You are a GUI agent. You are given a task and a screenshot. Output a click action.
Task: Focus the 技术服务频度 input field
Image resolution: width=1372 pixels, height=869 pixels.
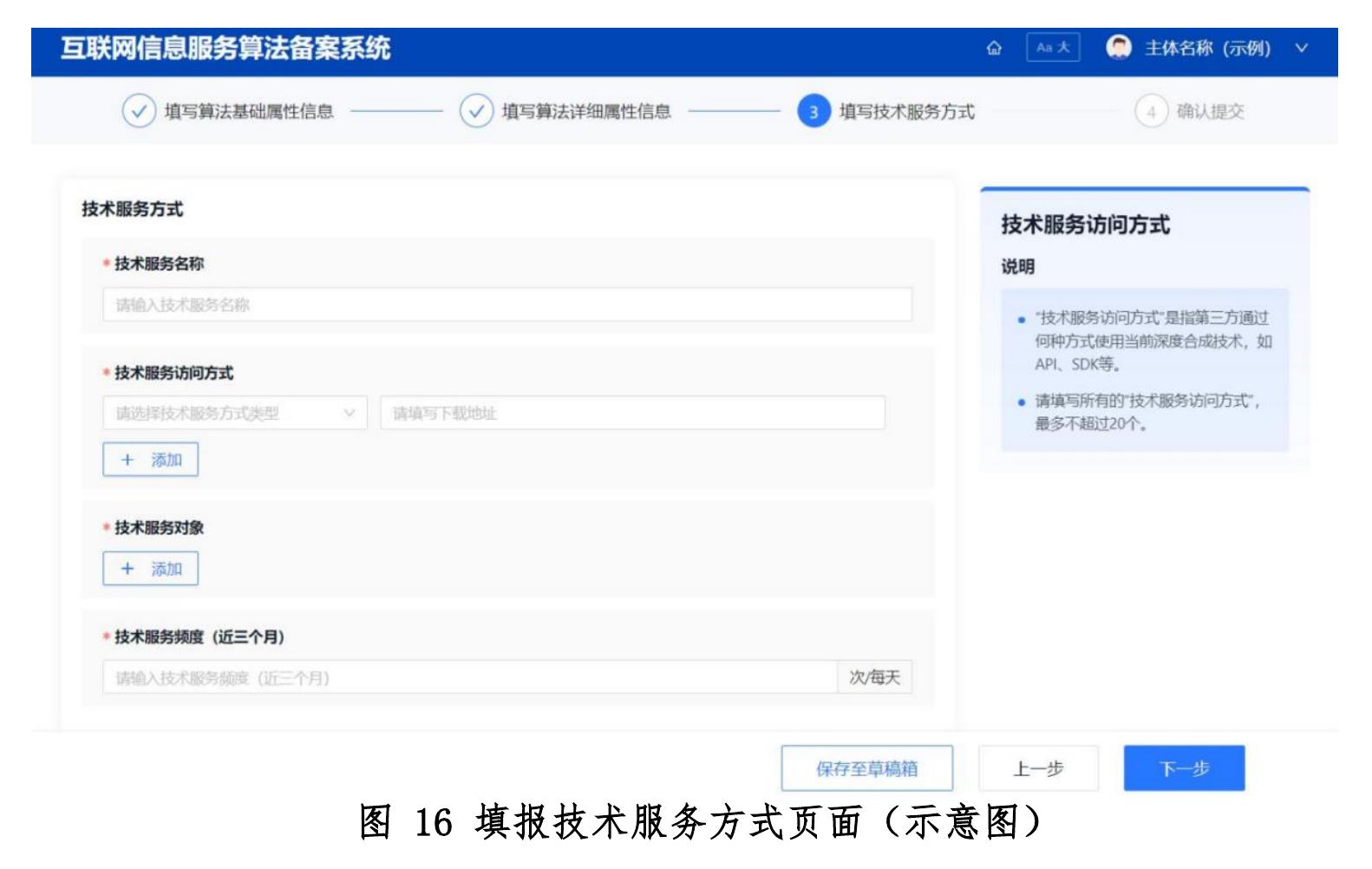point(470,677)
